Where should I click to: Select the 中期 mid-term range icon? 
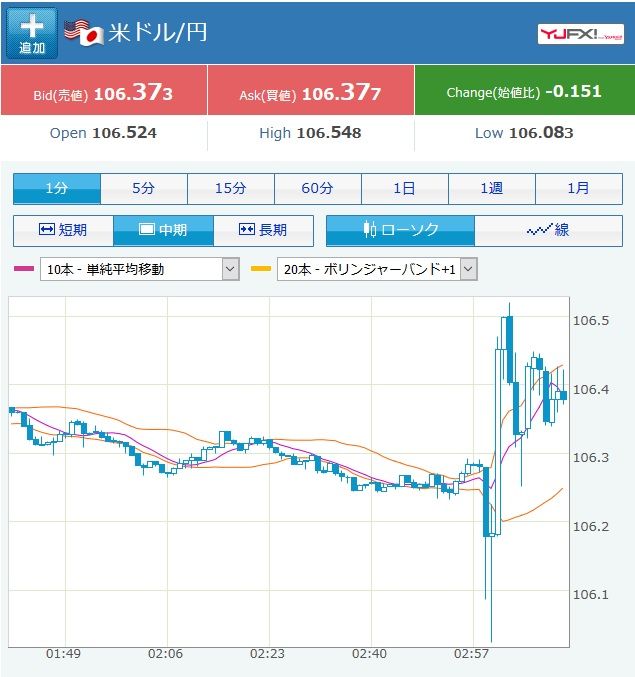click(147, 229)
